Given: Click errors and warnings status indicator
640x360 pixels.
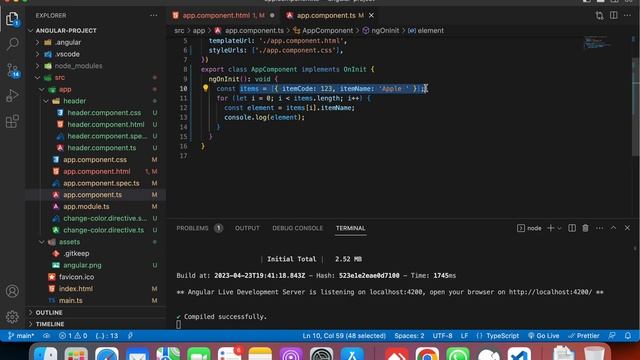Looking at the screenshot, I should pos(73,336).
